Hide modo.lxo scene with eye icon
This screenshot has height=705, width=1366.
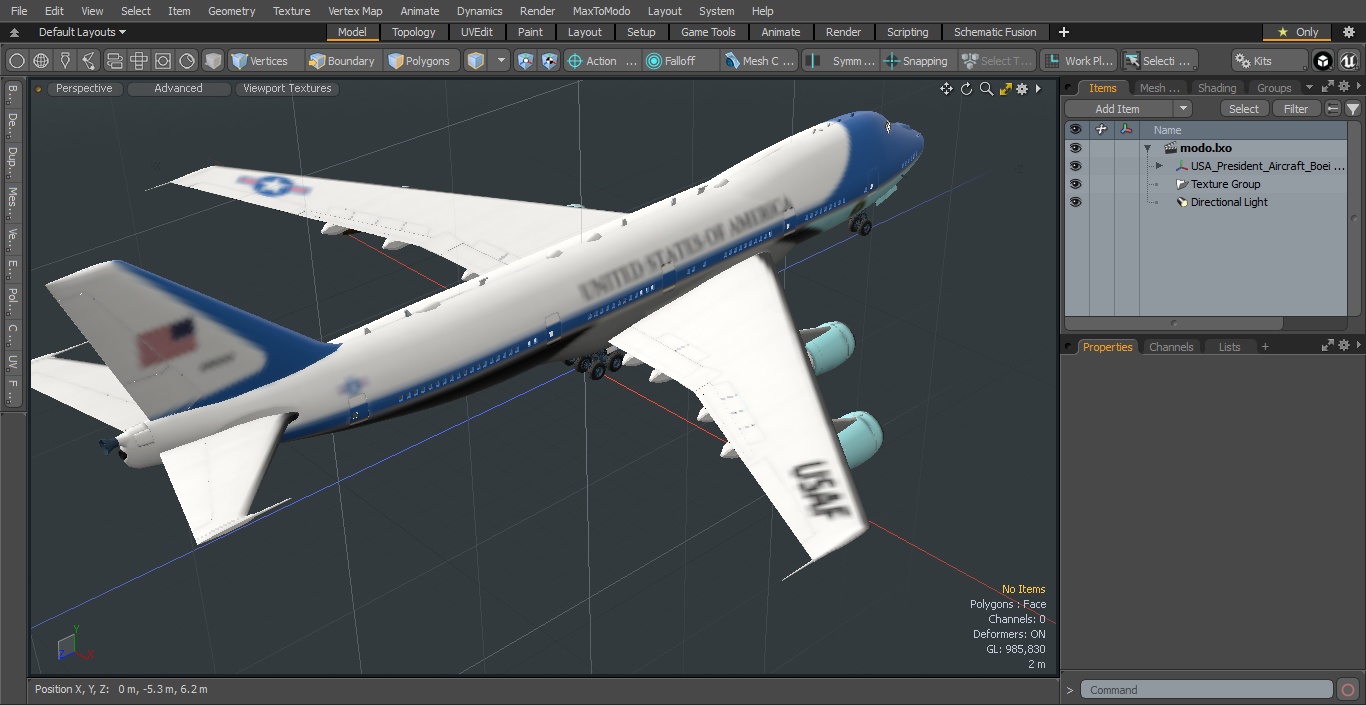click(1075, 148)
